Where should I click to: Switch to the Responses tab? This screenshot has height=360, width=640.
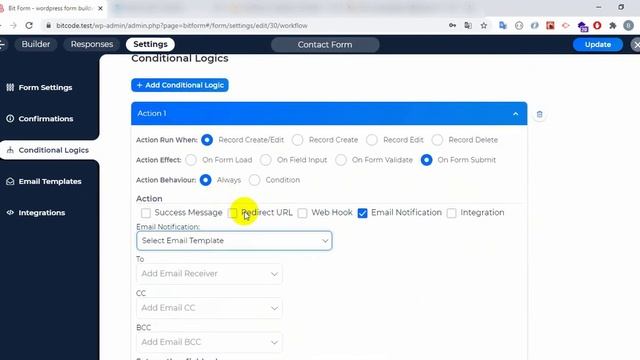tap(92, 44)
